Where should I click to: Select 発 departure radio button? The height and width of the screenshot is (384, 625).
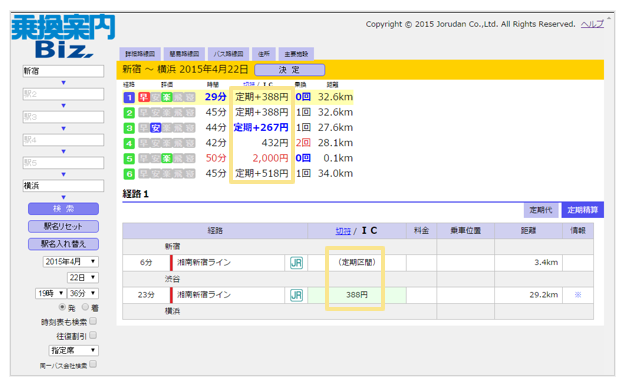point(62,307)
